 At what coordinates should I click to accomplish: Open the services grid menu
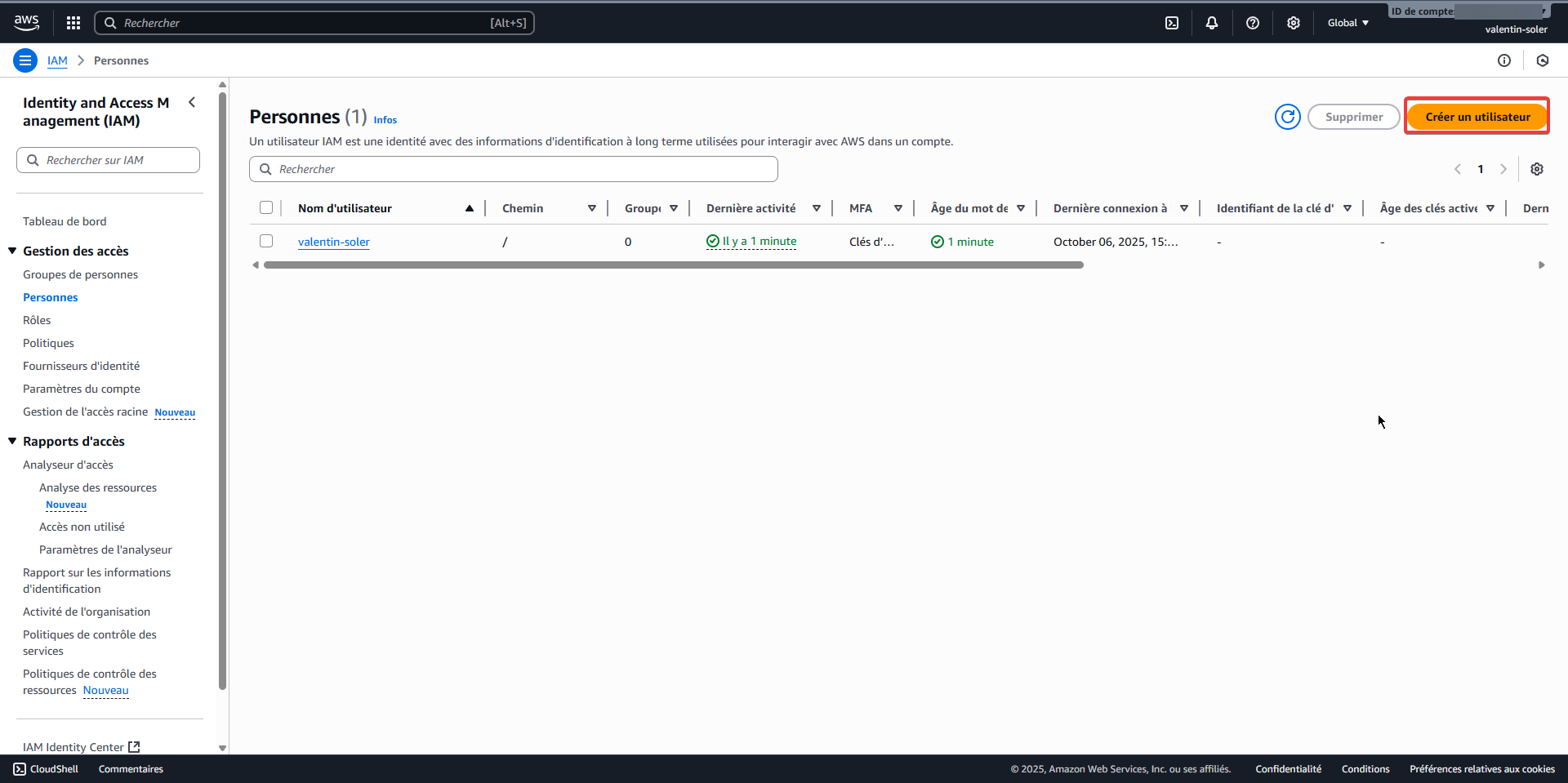(x=73, y=22)
